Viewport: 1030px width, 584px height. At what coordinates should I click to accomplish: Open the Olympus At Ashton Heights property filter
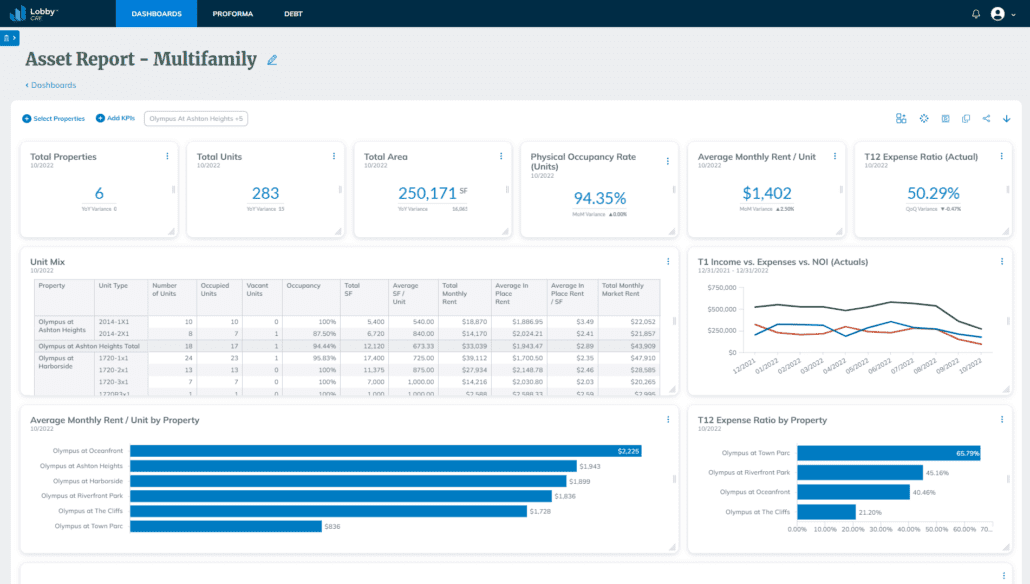[196, 118]
